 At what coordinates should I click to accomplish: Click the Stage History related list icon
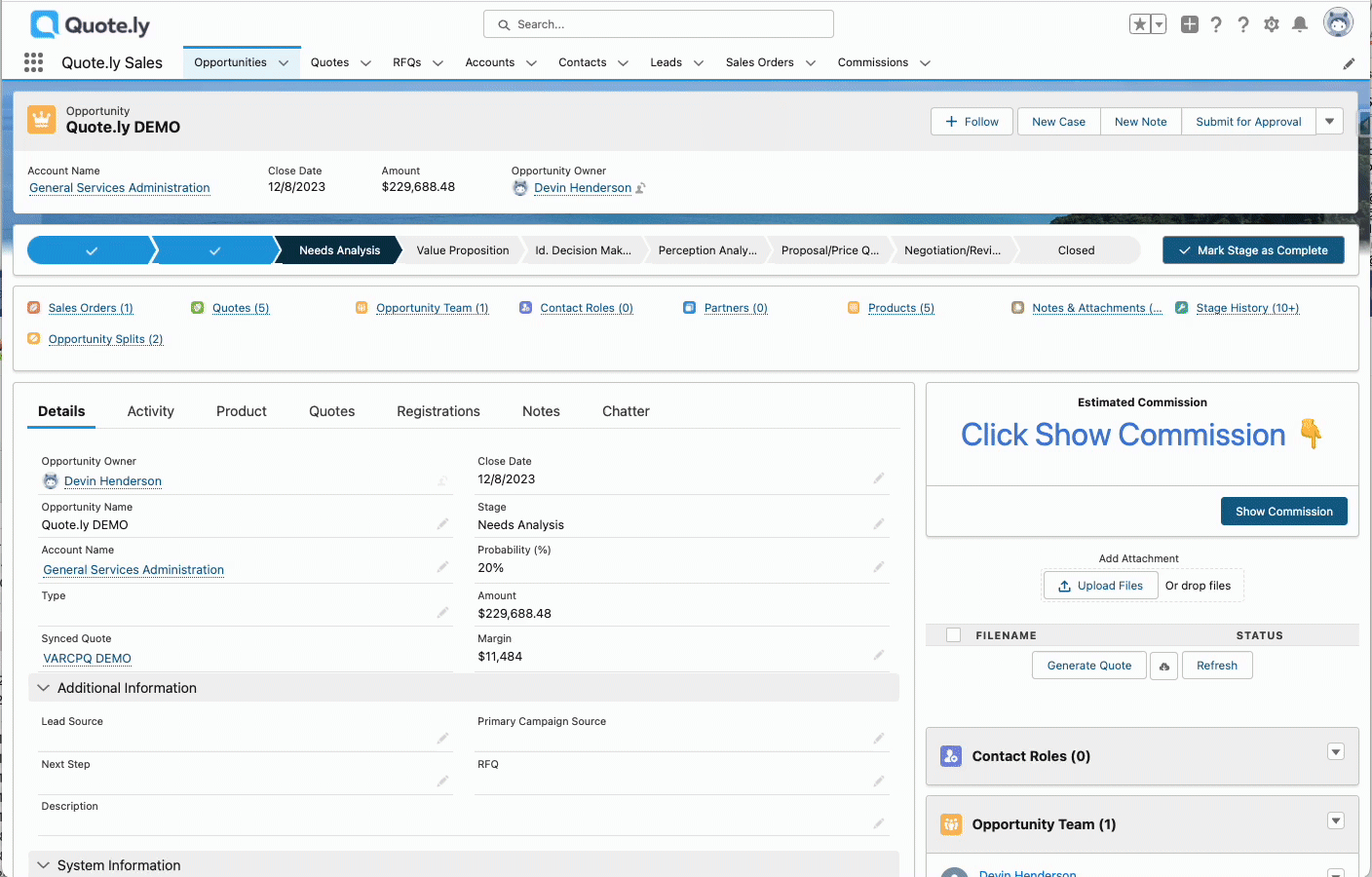tap(1181, 308)
